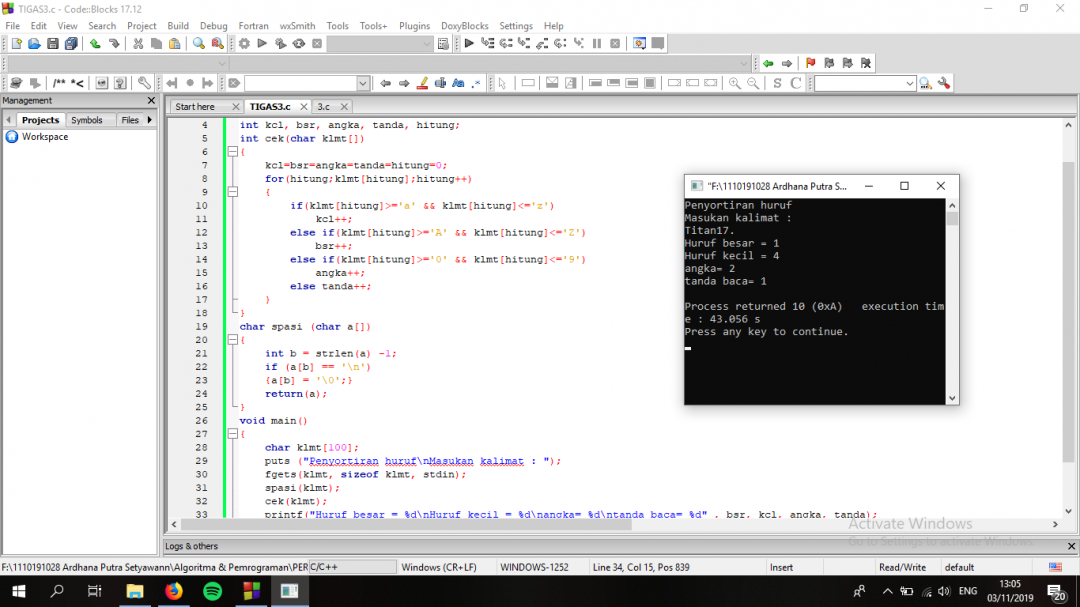Click the incremental search text field
This screenshot has width=1080, height=607.
click(300, 83)
